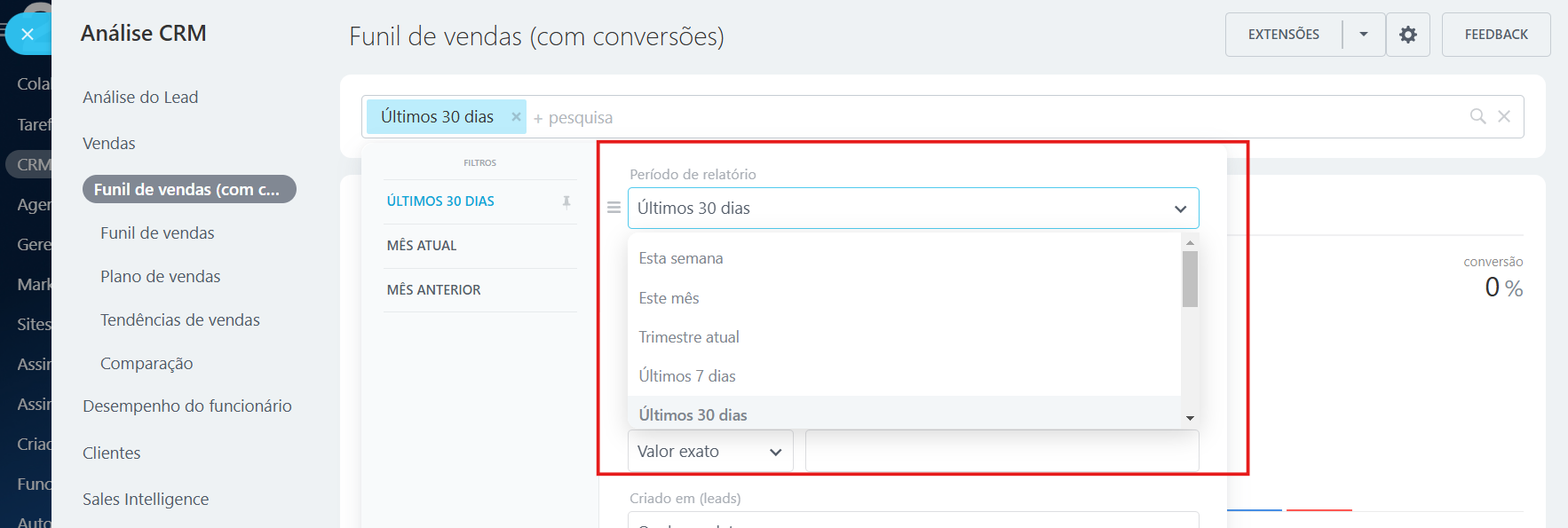Image resolution: width=1568 pixels, height=528 pixels.
Task: Open Tendências de vendas report
Action: (x=180, y=320)
